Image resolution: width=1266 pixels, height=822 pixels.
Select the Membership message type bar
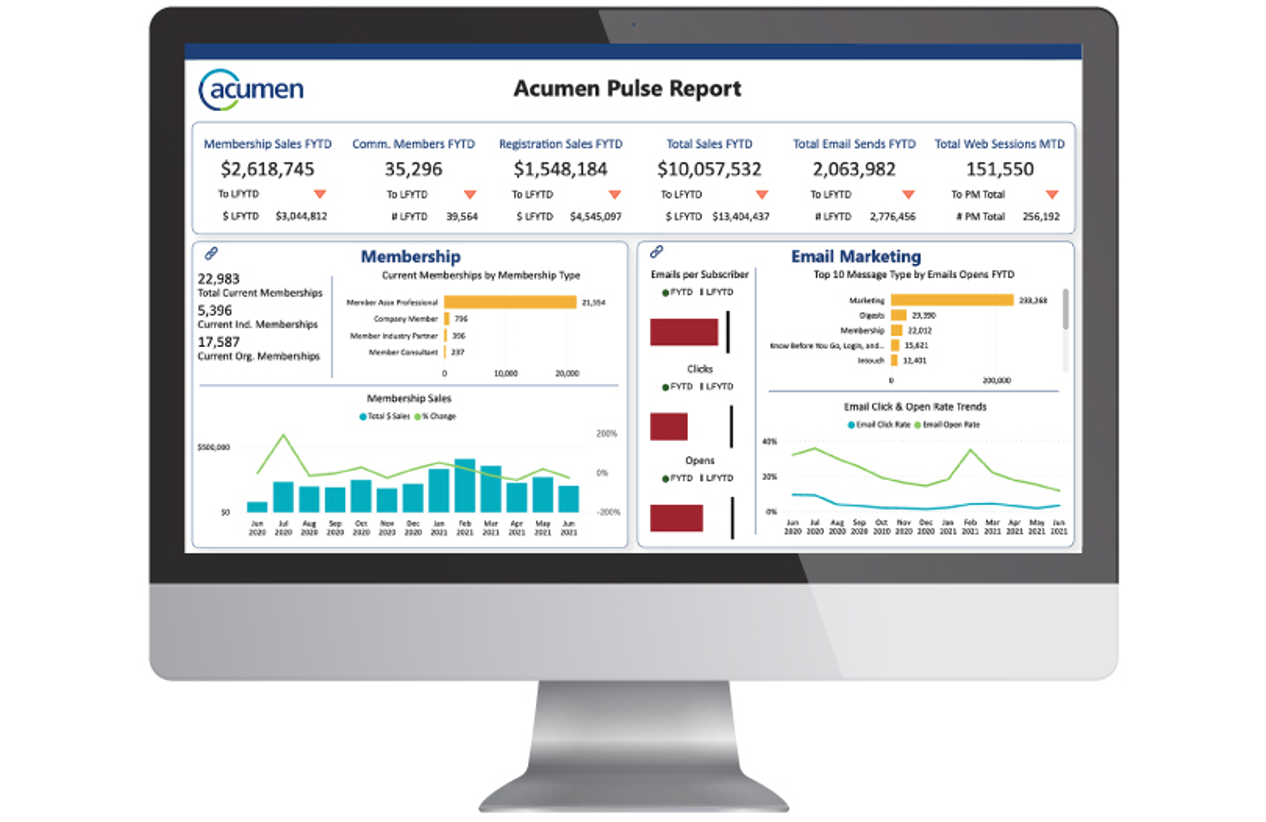click(x=897, y=330)
